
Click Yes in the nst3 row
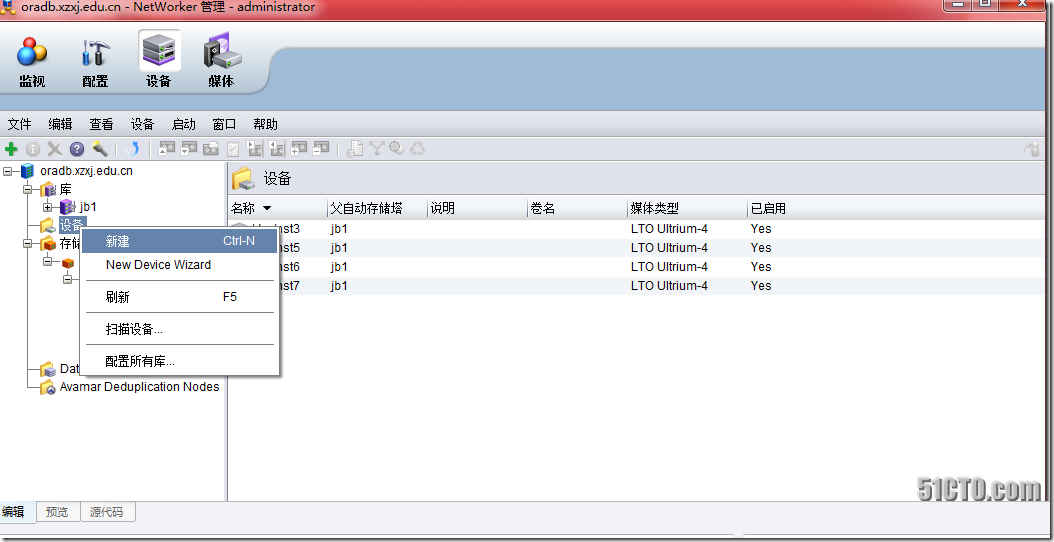coord(761,229)
